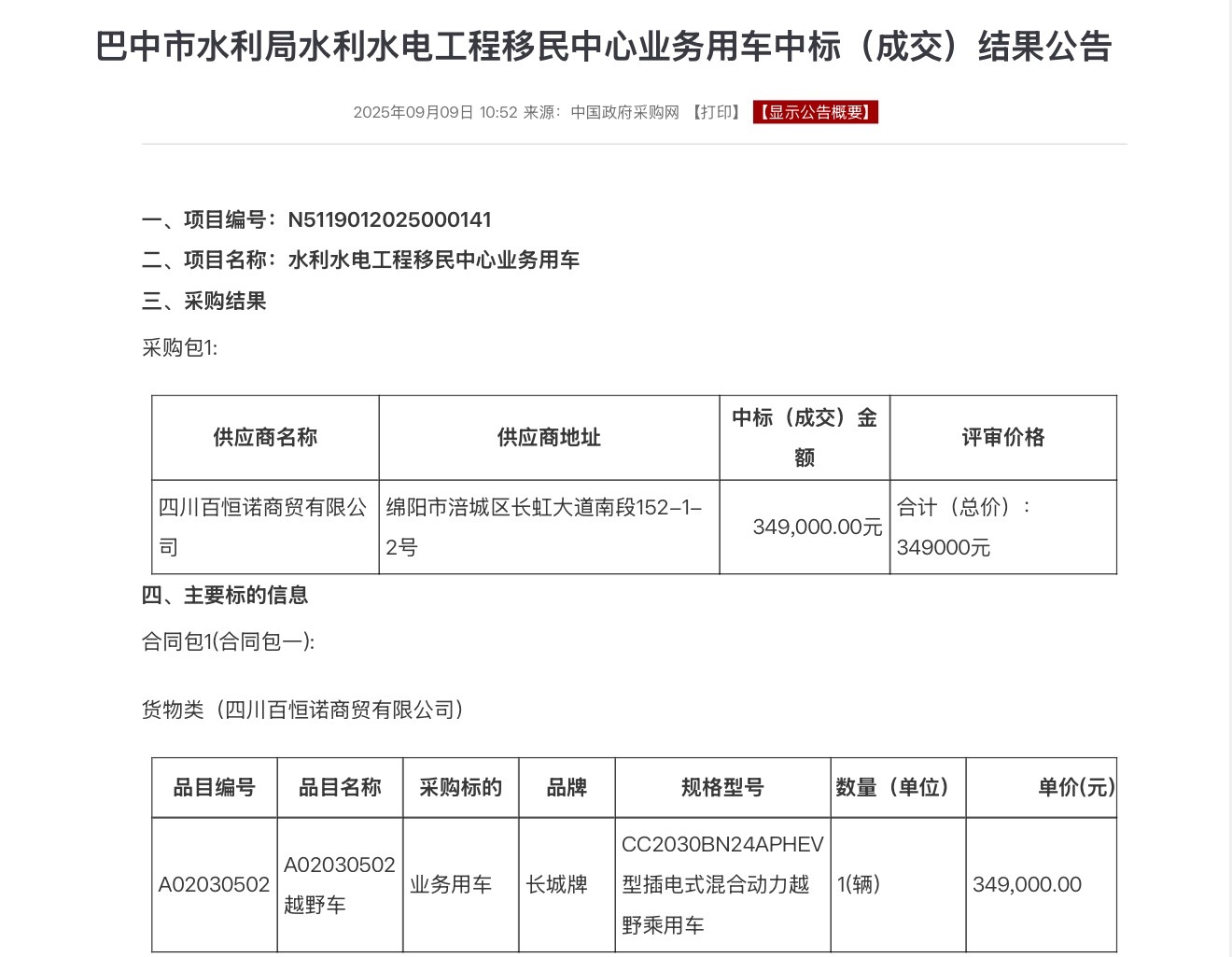The image size is (1232, 957).
Task: Click the model cell CC2030BN24APHEV型插电式混合动力越野乘用车
Action: click(x=723, y=884)
